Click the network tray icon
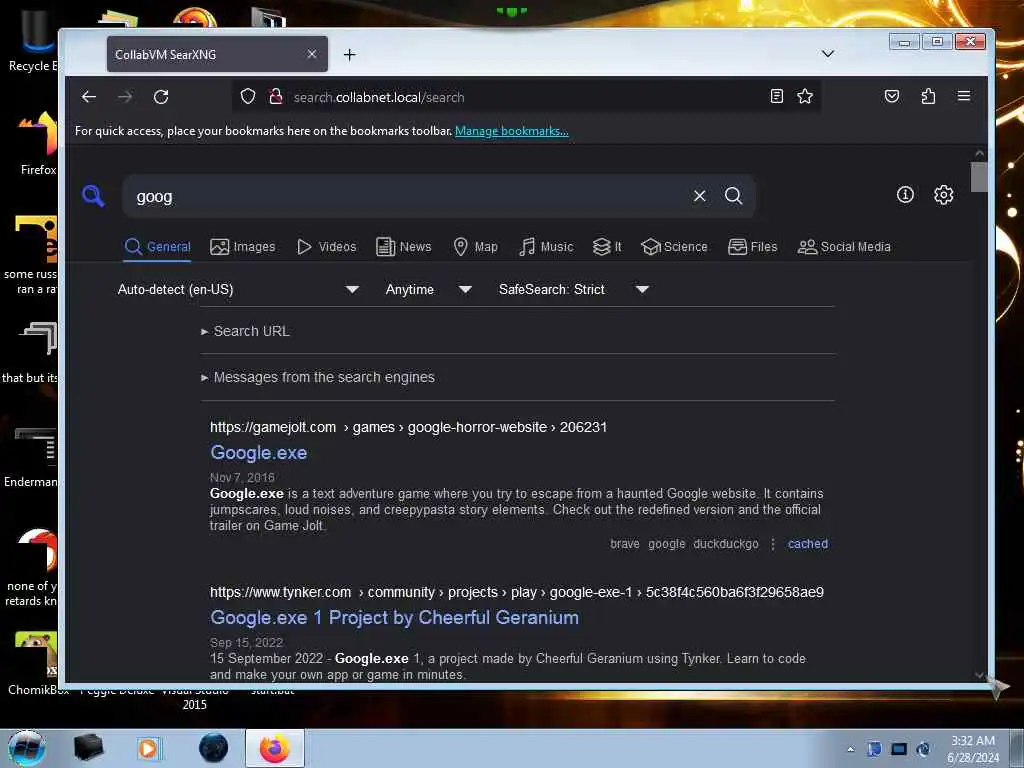This screenshot has height=768, width=1024. click(899, 749)
